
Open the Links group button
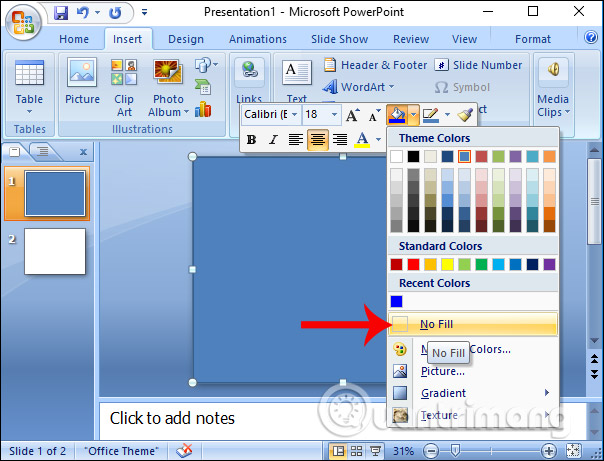pyautogui.click(x=249, y=79)
